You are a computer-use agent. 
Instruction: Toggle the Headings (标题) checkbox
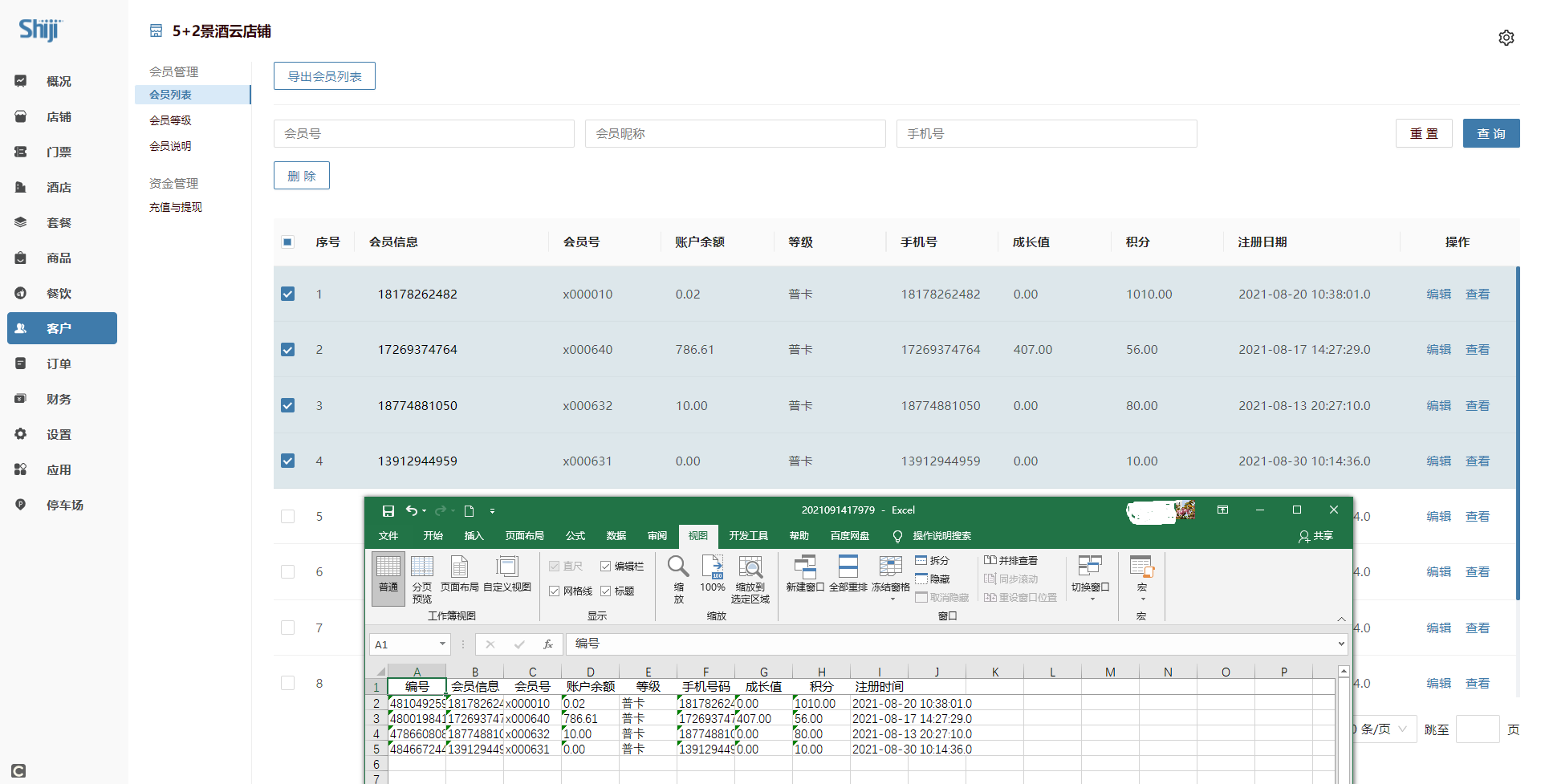coord(606,591)
